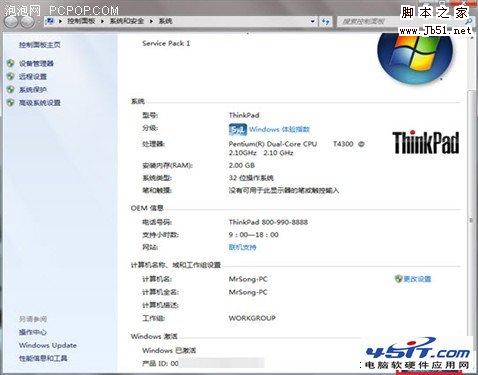478x375 pixels.
Task: Expand the arrow after 控制面板 in breadcrumb
Action: [x=102, y=21]
